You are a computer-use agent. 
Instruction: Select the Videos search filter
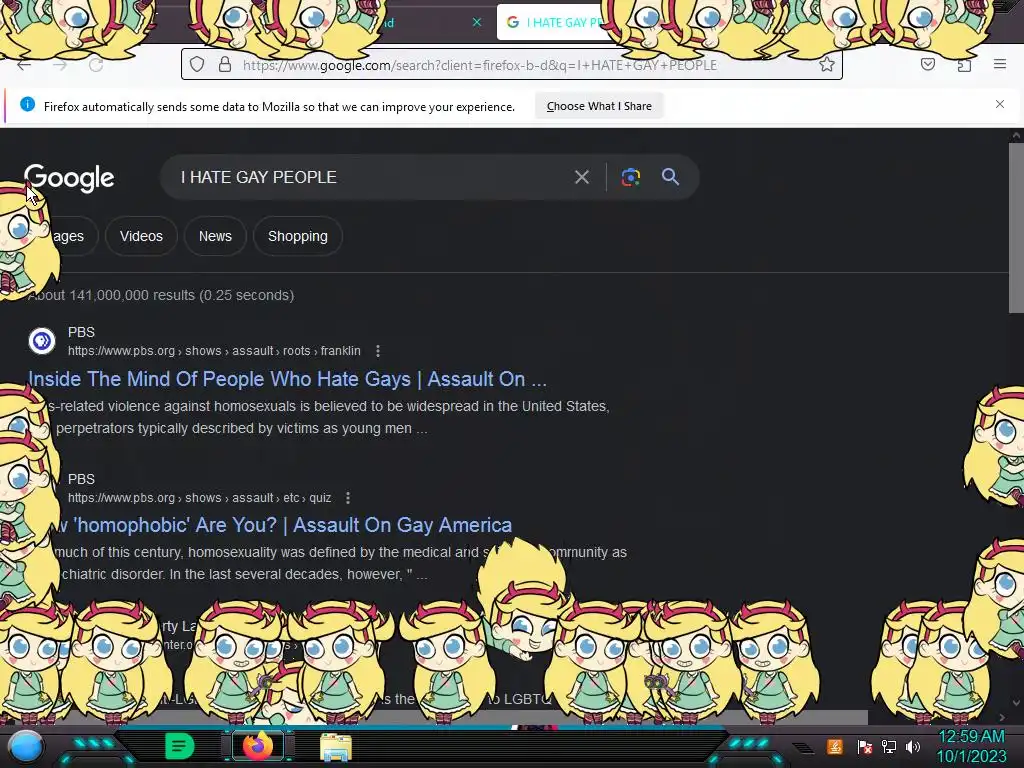pos(141,236)
